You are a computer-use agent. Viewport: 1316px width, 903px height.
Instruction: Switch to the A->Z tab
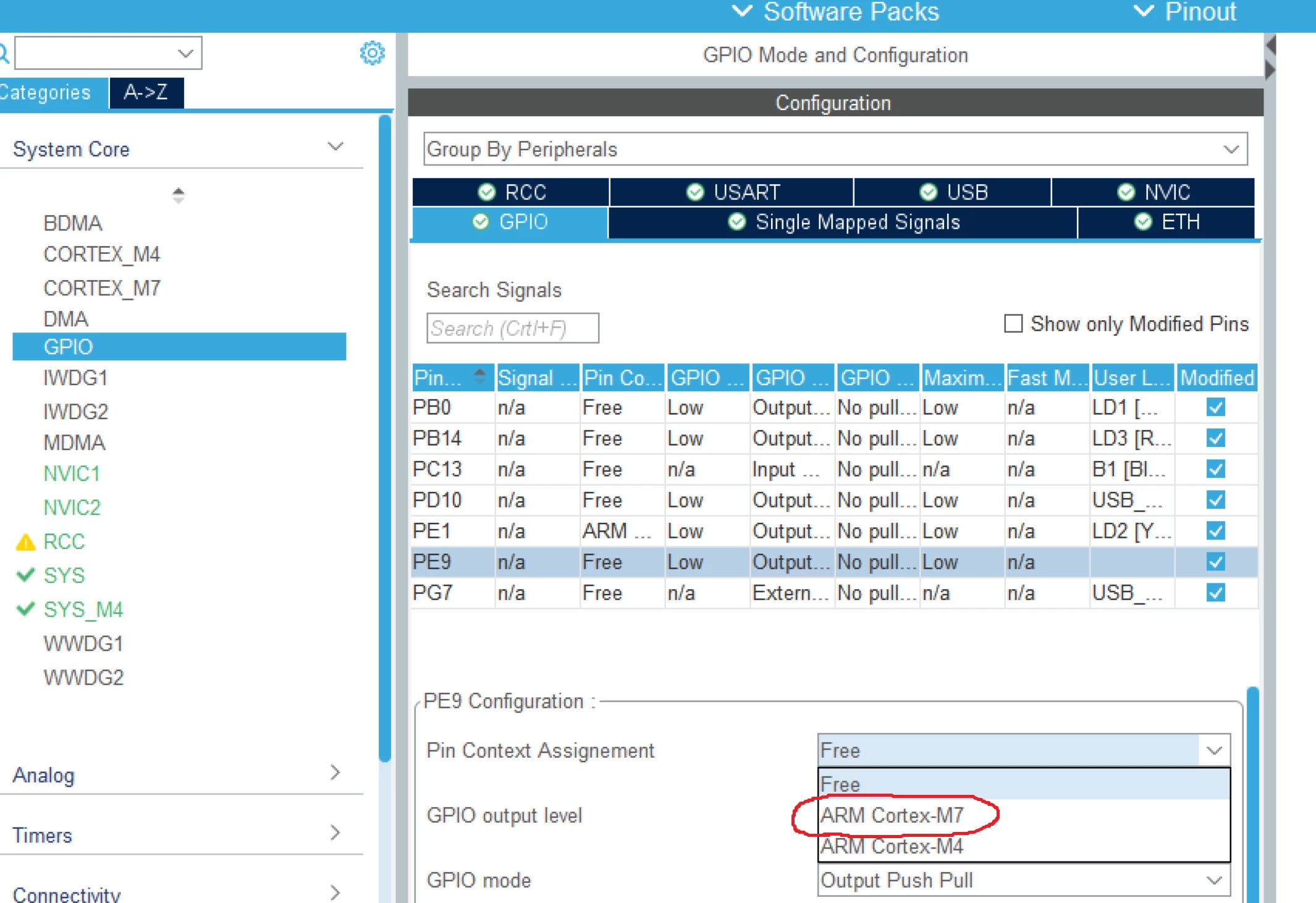coord(146,93)
